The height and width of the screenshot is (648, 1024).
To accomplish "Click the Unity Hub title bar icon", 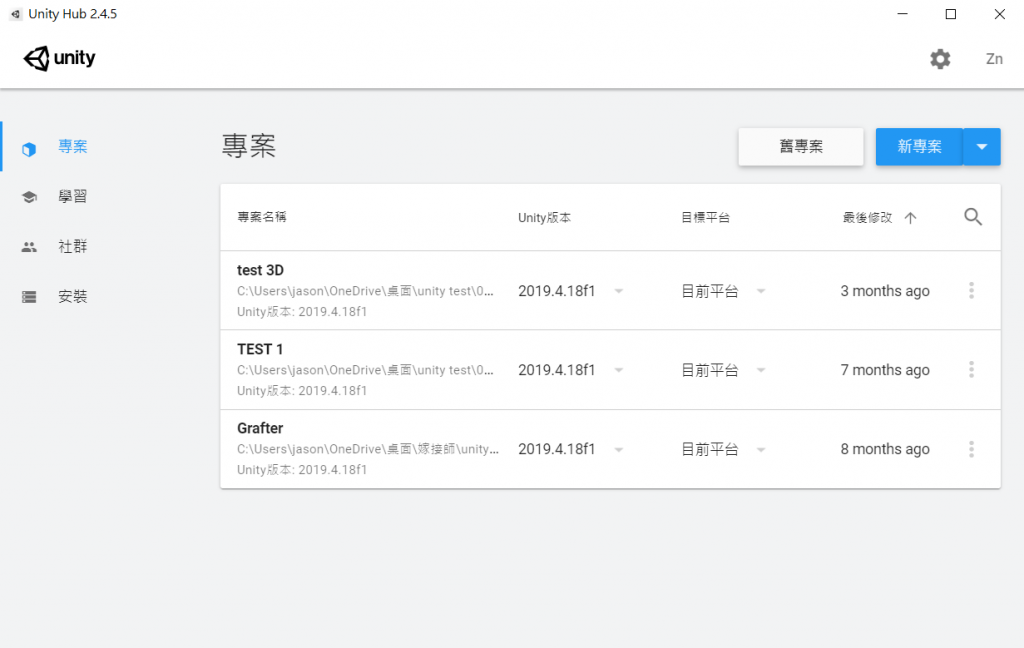I will click(16, 14).
